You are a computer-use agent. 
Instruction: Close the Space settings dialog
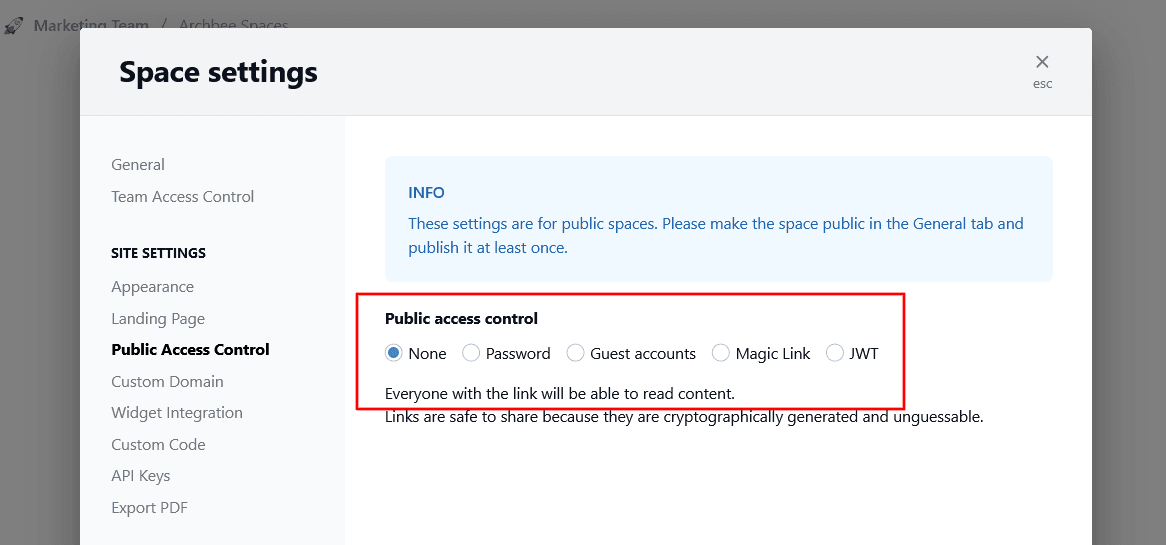point(1042,63)
